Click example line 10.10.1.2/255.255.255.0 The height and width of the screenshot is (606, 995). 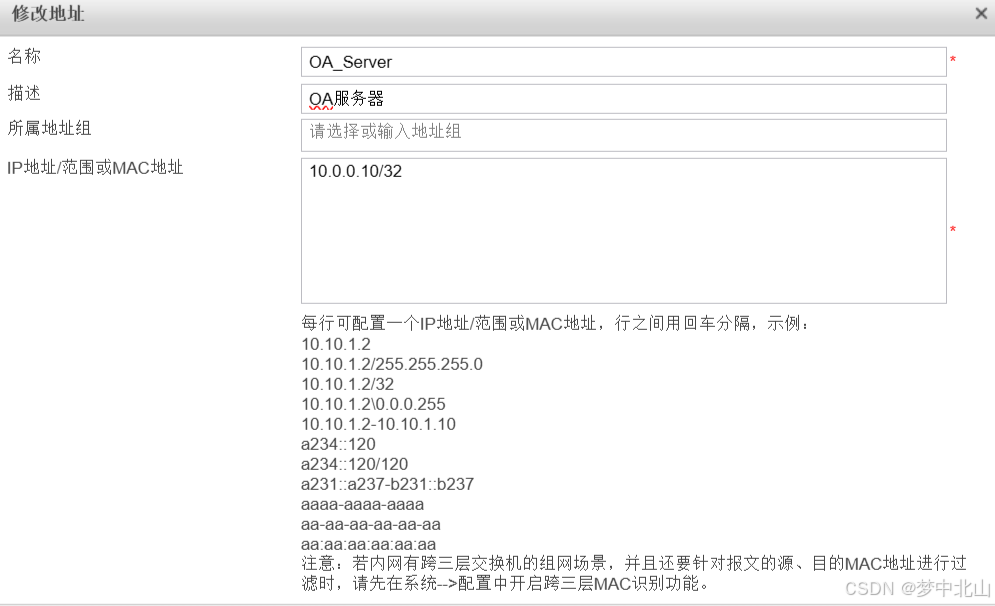pyautogui.click(x=392, y=364)
